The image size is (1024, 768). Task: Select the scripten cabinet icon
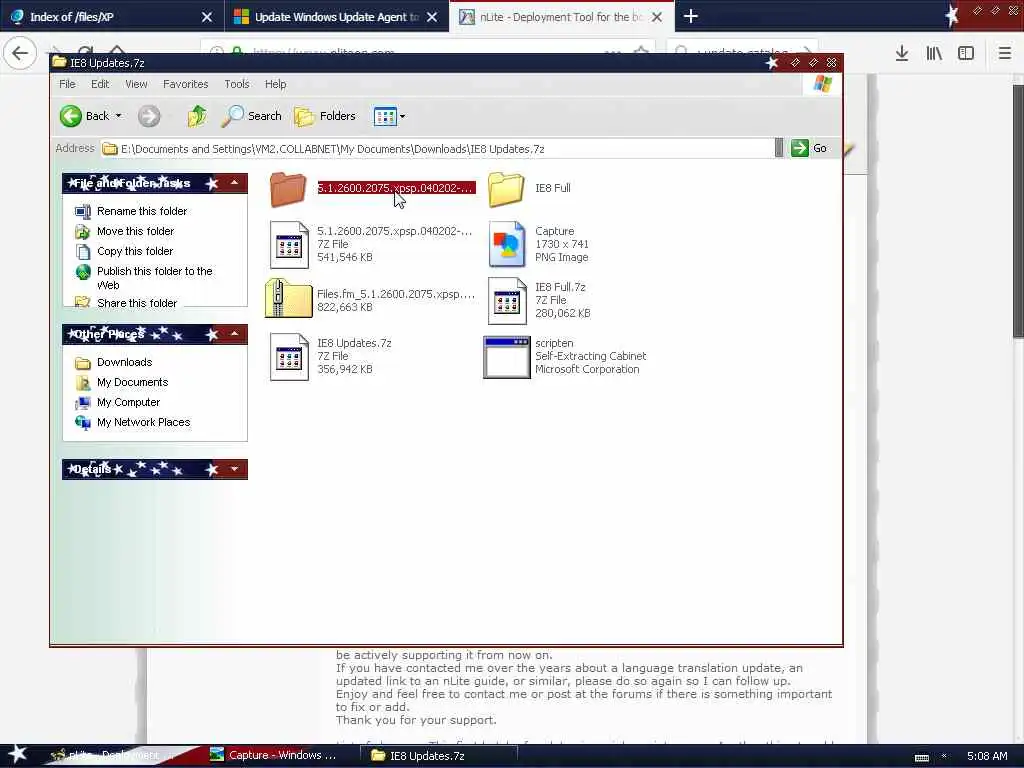[507, 357]
